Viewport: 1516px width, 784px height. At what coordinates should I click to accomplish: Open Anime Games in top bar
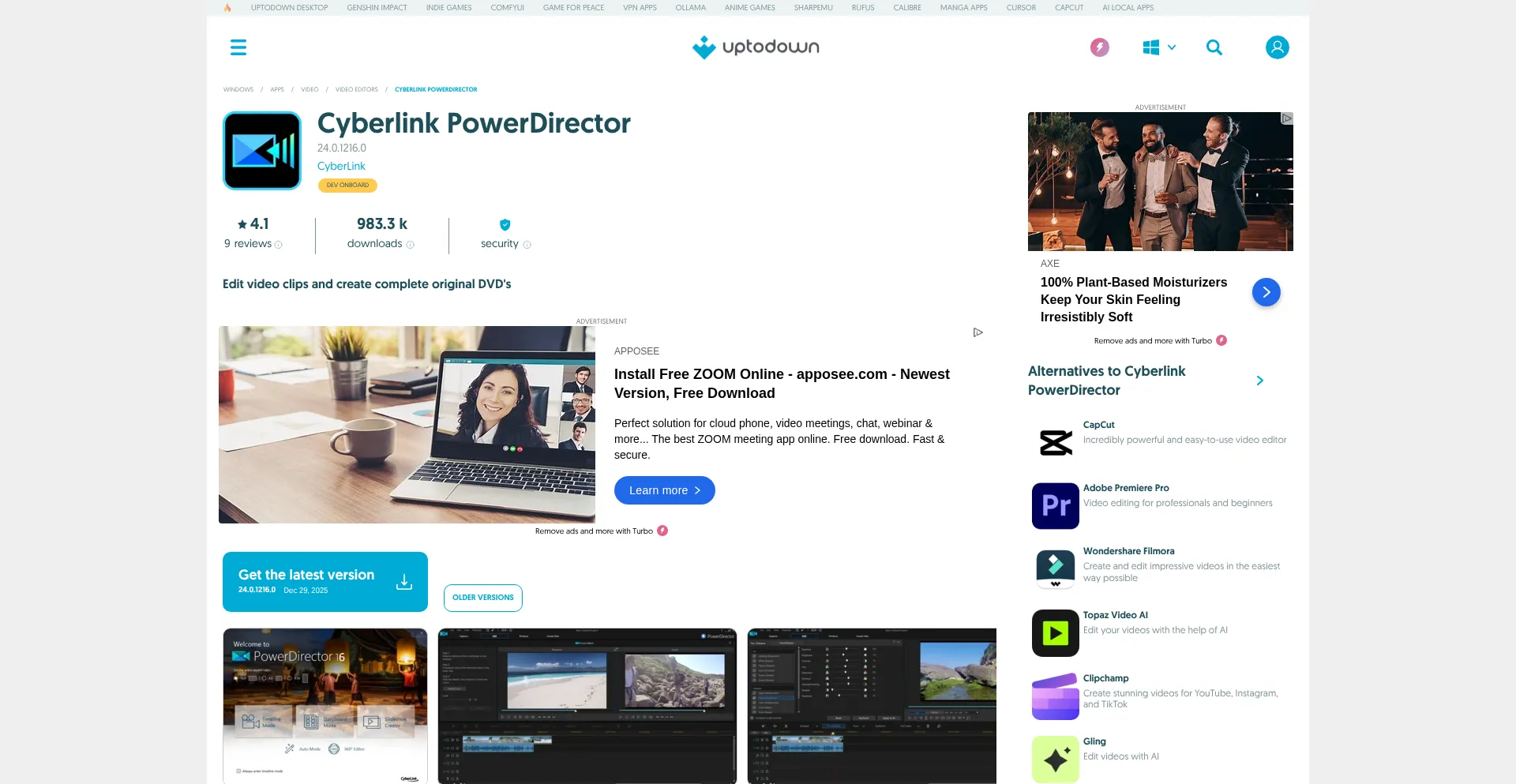click(x=750, y=8)
